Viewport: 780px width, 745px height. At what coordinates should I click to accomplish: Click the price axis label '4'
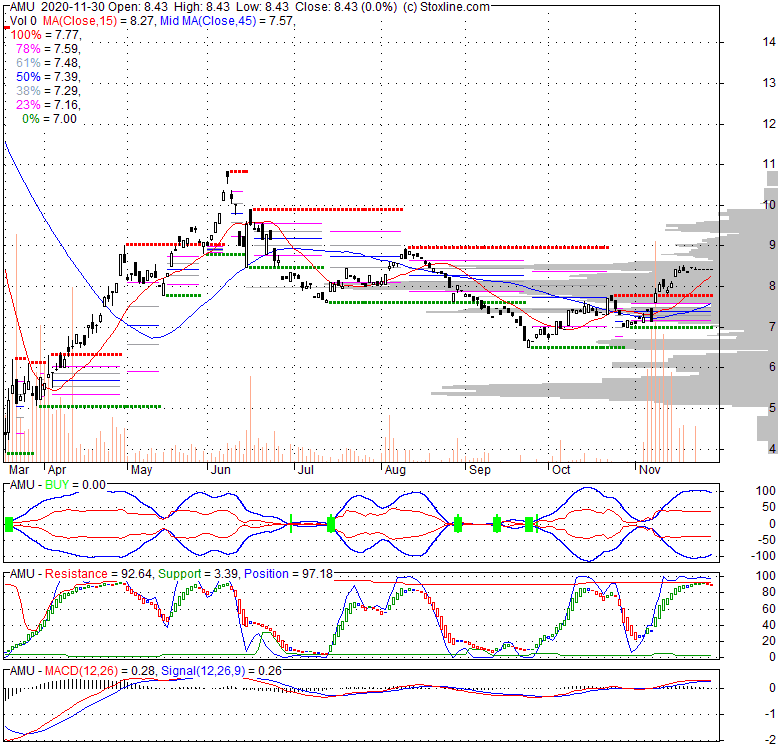(x=772, y=449)
